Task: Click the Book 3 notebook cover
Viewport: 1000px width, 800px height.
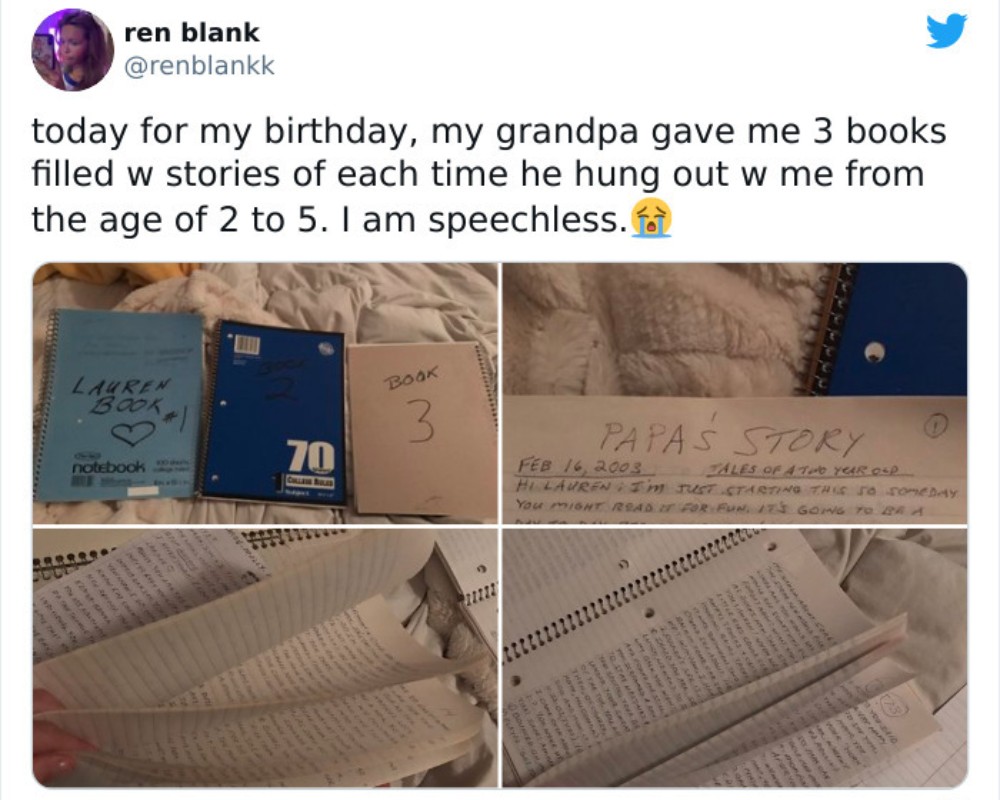Action: coord(422,429)
